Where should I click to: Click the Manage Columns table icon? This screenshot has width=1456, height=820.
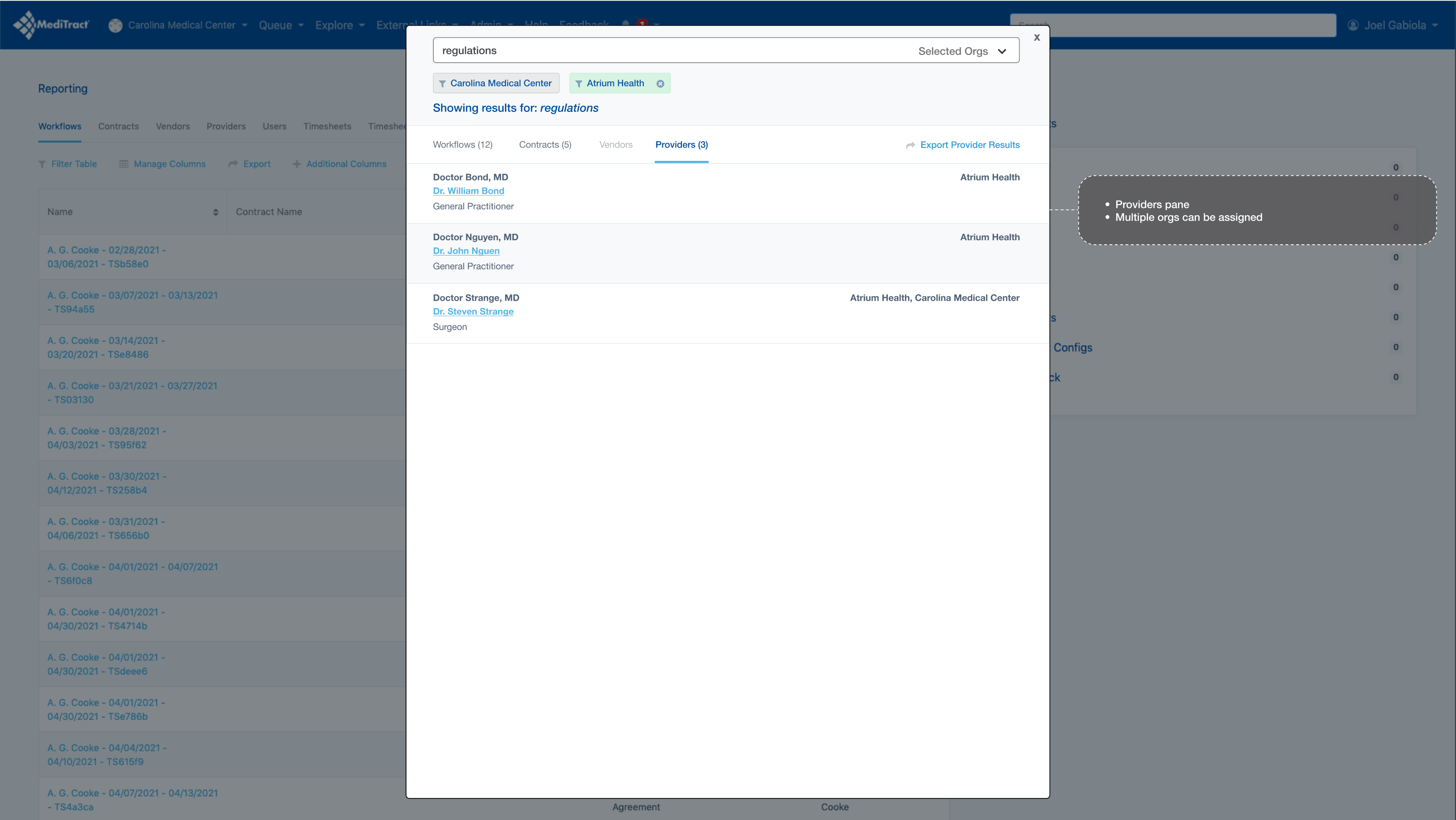coord(124,164)
